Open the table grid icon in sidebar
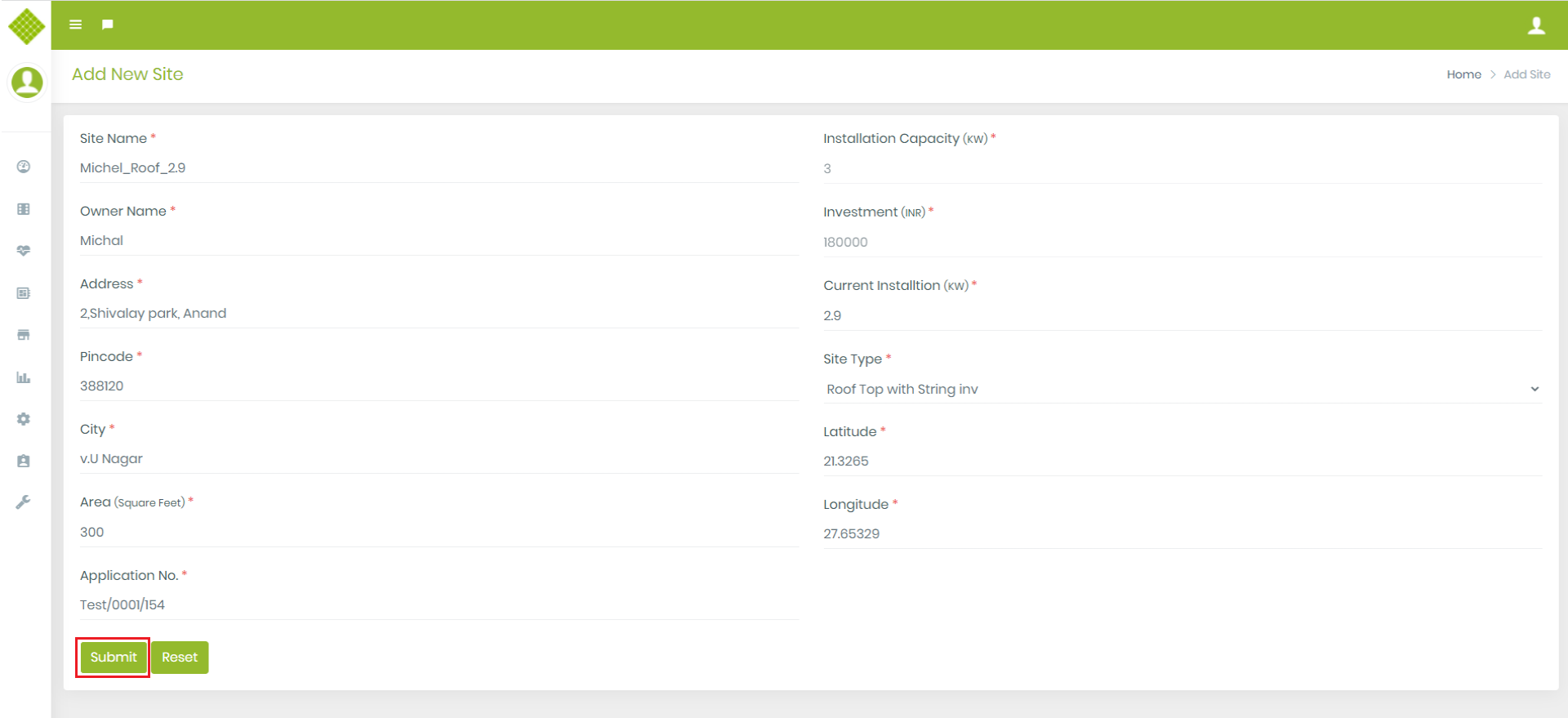This screenshot has height=718, width=1568. (24, 209)
